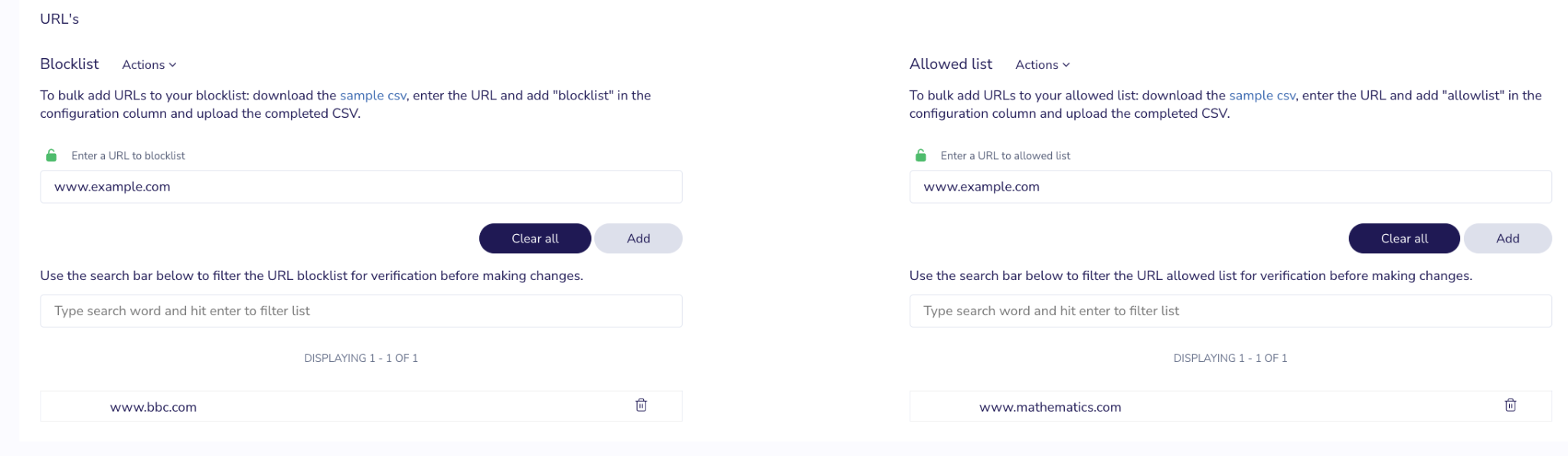Viewport: 1568px width, 456px height.
Task: Download the blocklist sample csv
Action: (373, 96)
